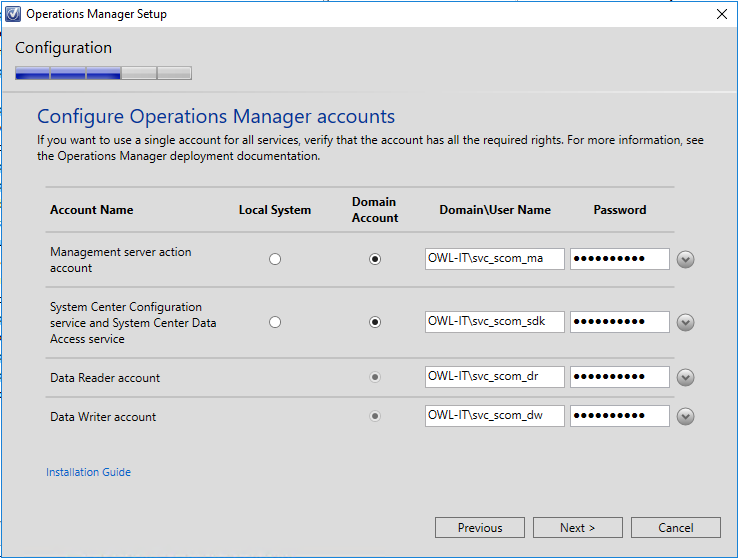Close the Operations Manager Setup window
The image size is (738, 558).
722,14
